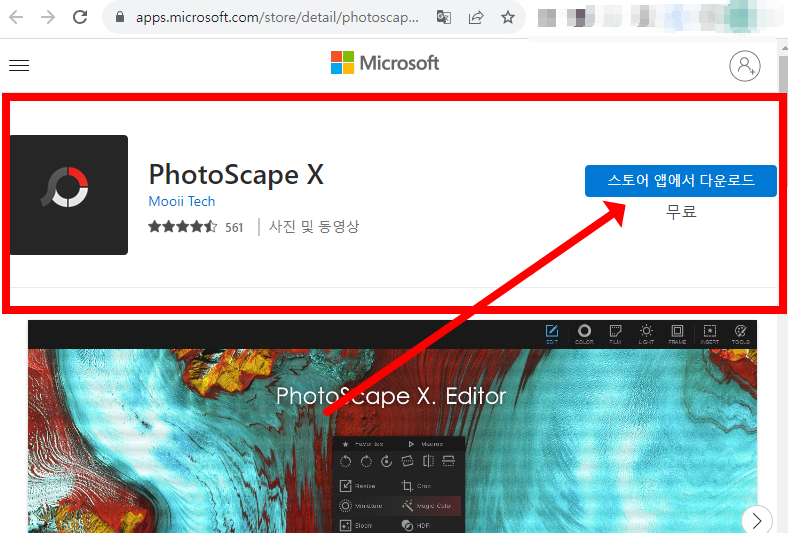Screen dimensions: 788x533
Task: Click the PhotoScape X app icon
Action: pyautogui.click(x=69, y=195)
